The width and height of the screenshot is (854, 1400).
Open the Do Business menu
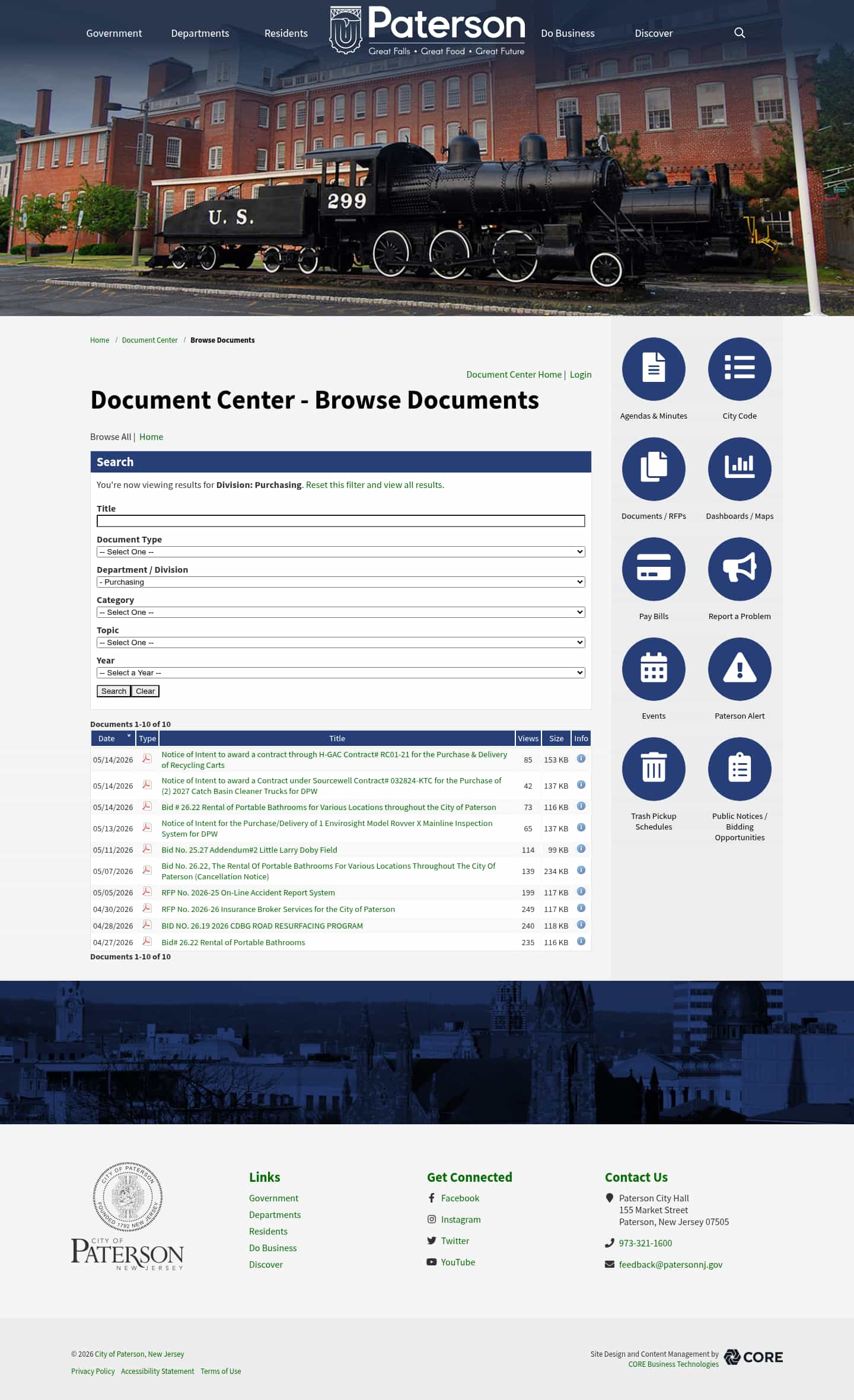[568, 33]
